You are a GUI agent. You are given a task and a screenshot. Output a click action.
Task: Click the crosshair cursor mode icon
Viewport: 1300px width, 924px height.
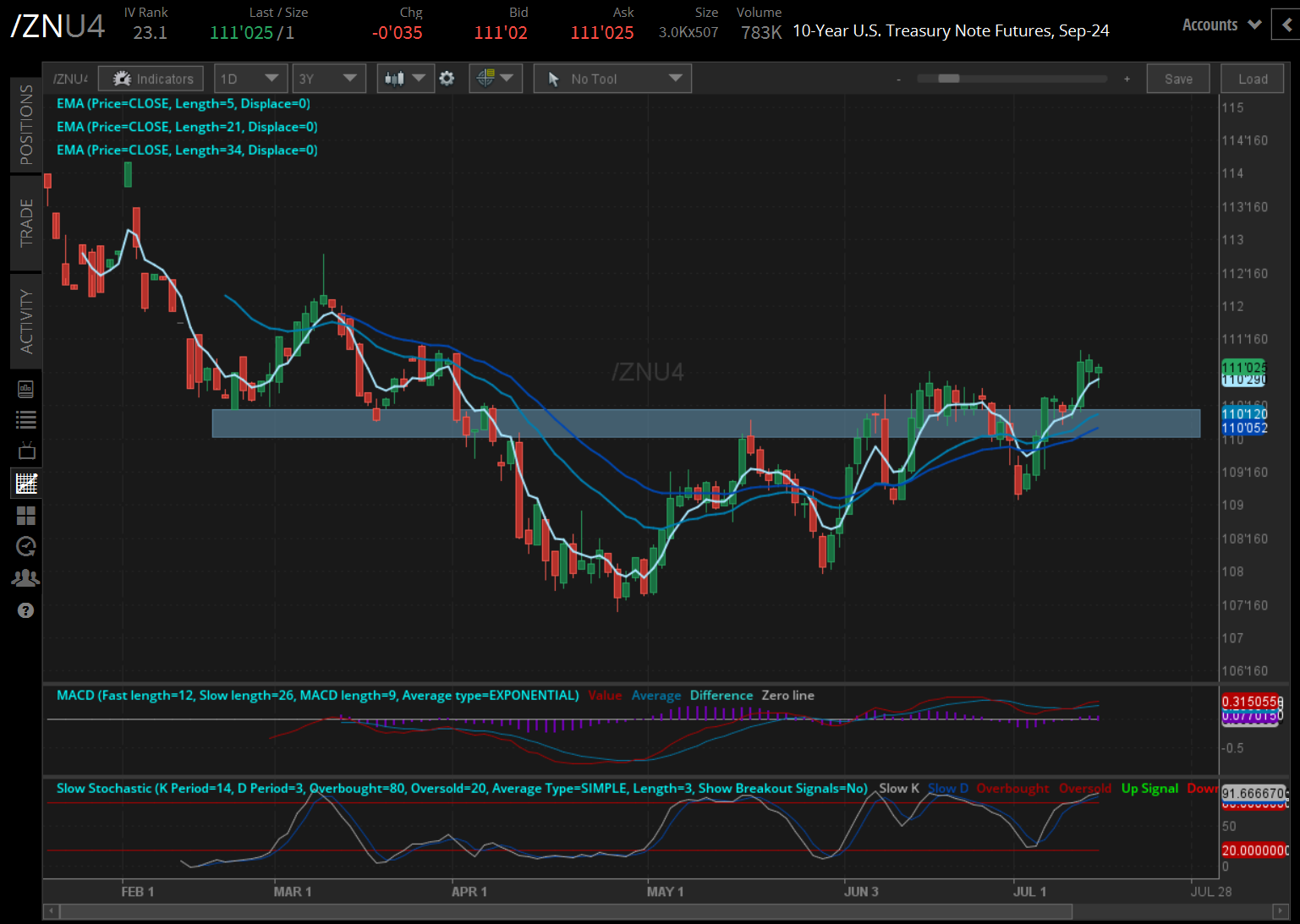[x=485, y=78]
